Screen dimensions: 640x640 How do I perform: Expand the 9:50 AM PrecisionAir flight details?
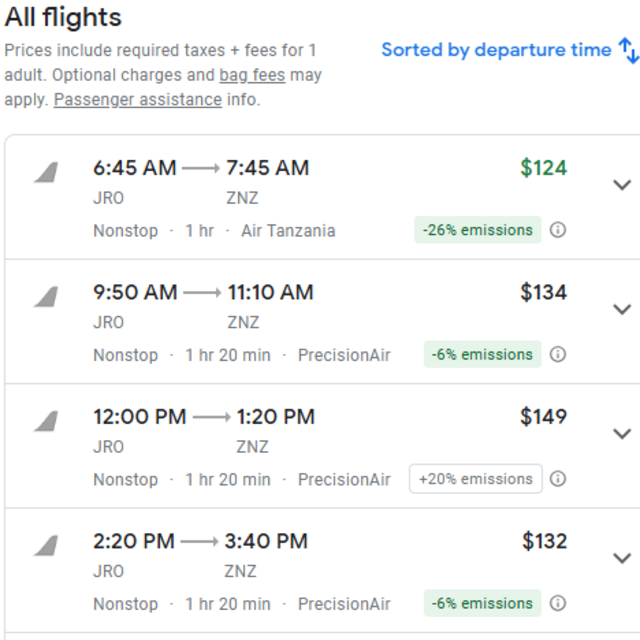coord(622,309)
